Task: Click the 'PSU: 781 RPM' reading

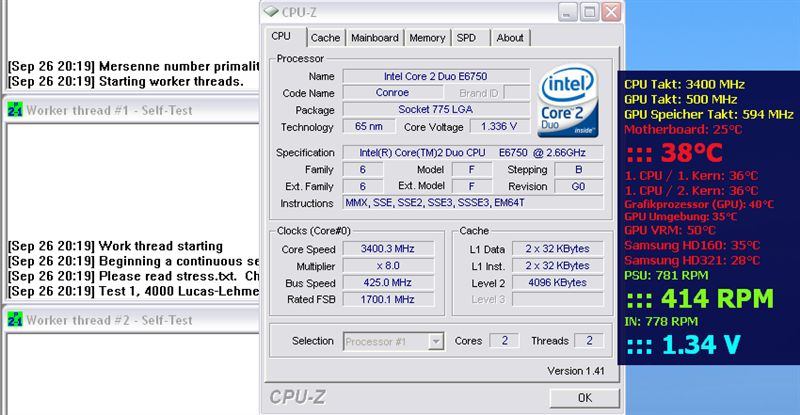Action: [666, 276]
